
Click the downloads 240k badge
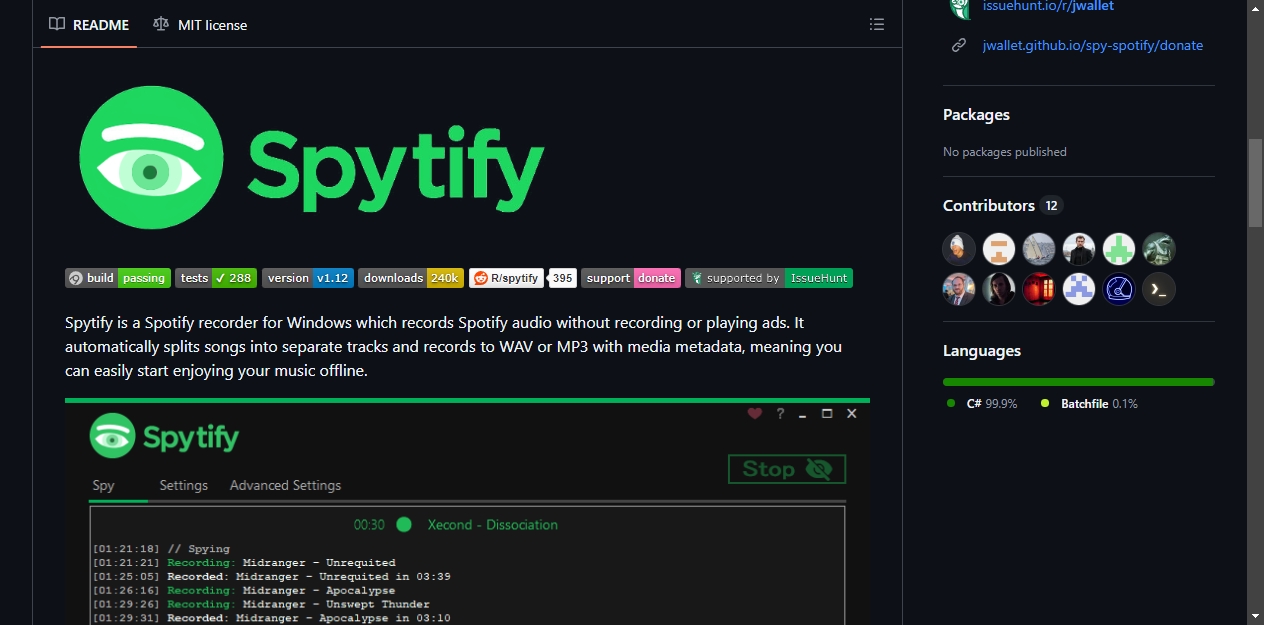tap(411, 278)
